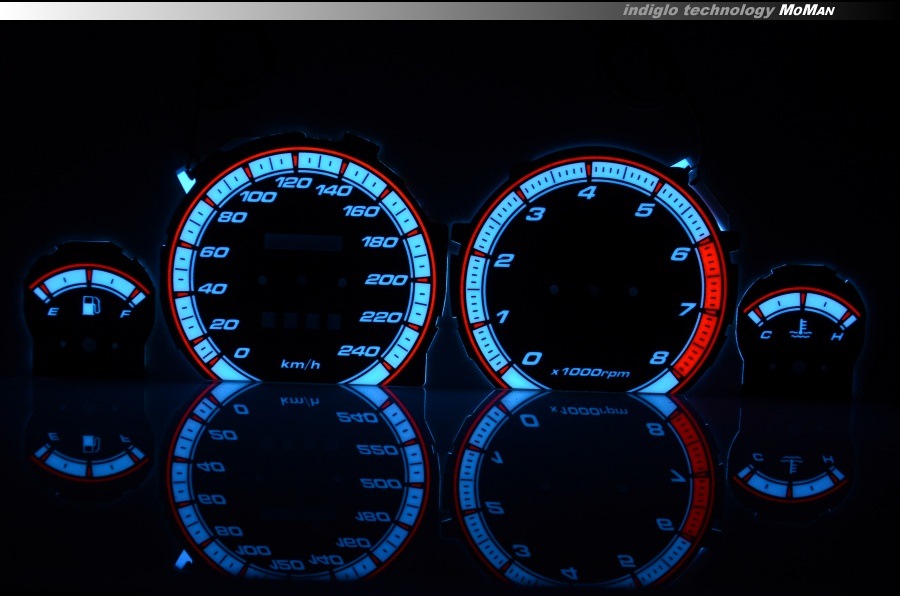Click the upright '1' on the tachometer
The height and width of the screenshot is (596, 900).
(502, 316)
